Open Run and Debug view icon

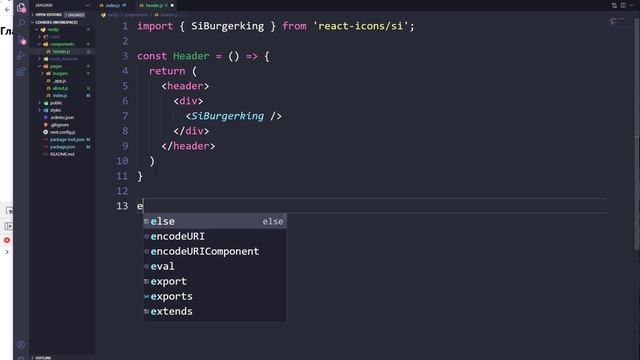21,56
